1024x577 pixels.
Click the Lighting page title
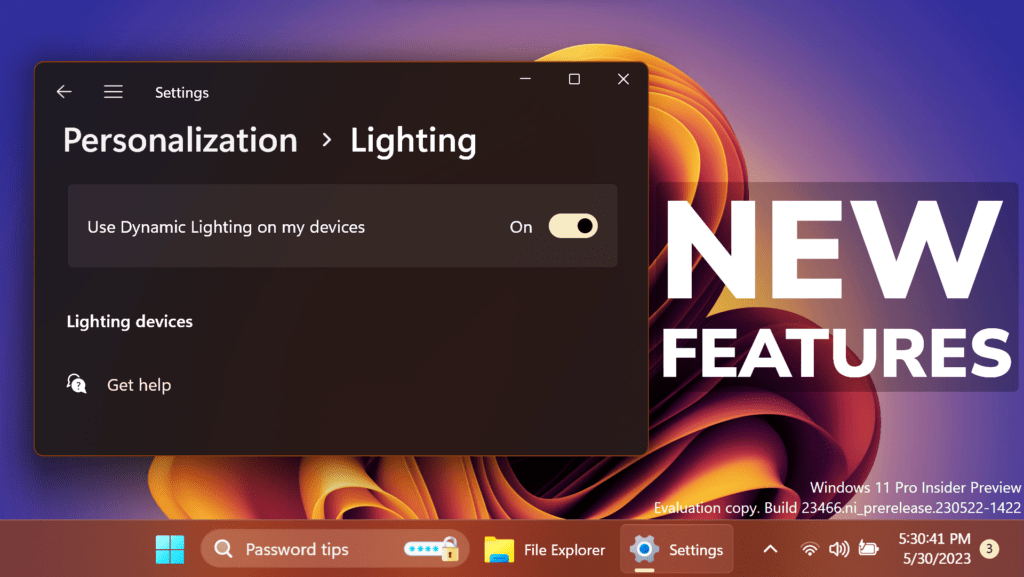coord(413,142)
